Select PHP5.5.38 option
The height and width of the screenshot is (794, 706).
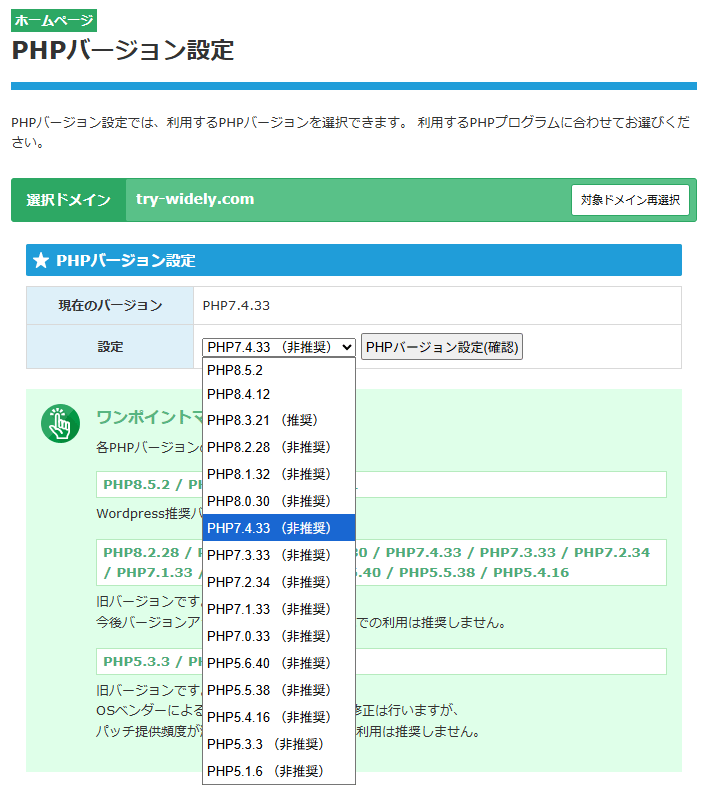click(x=278, y=690)
